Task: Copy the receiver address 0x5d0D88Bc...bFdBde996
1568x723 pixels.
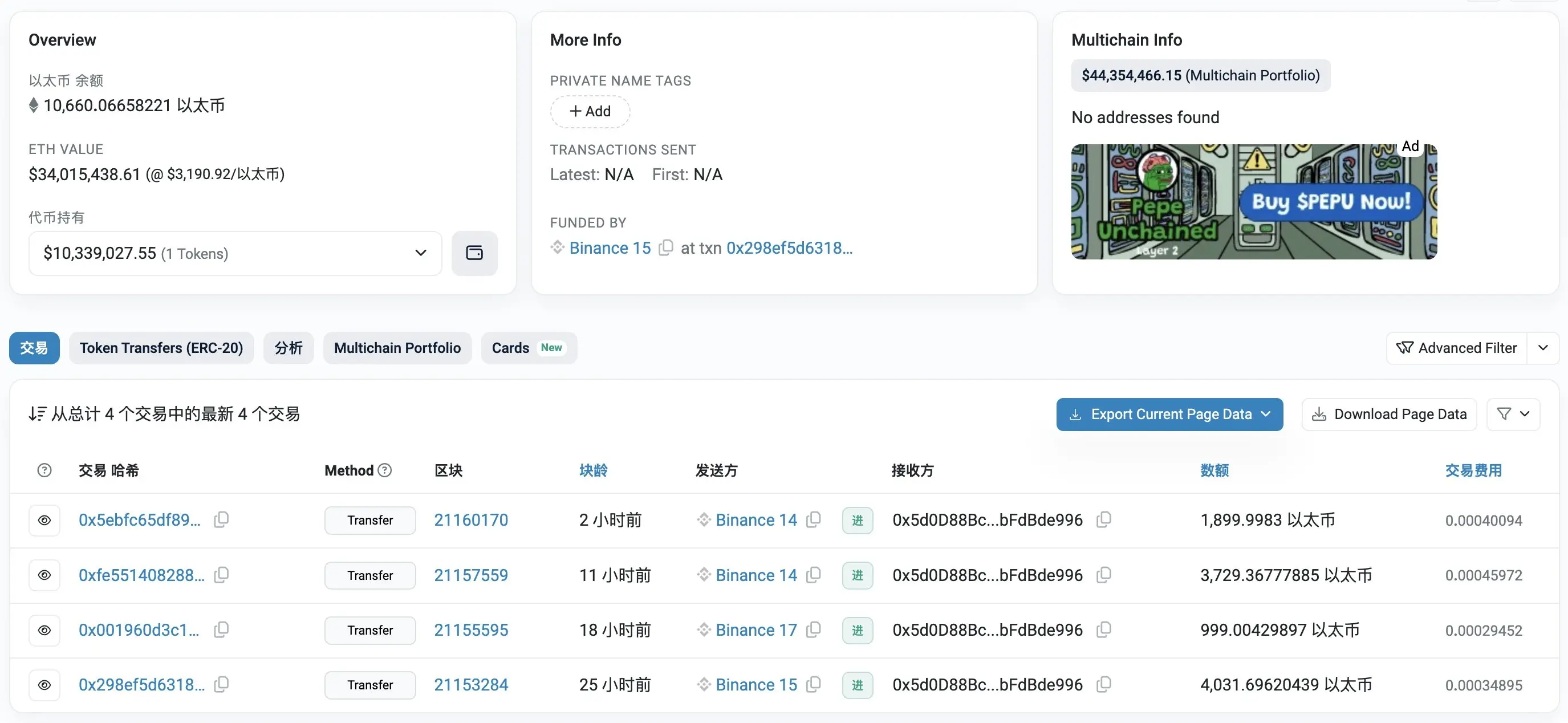Action: 1104,520
